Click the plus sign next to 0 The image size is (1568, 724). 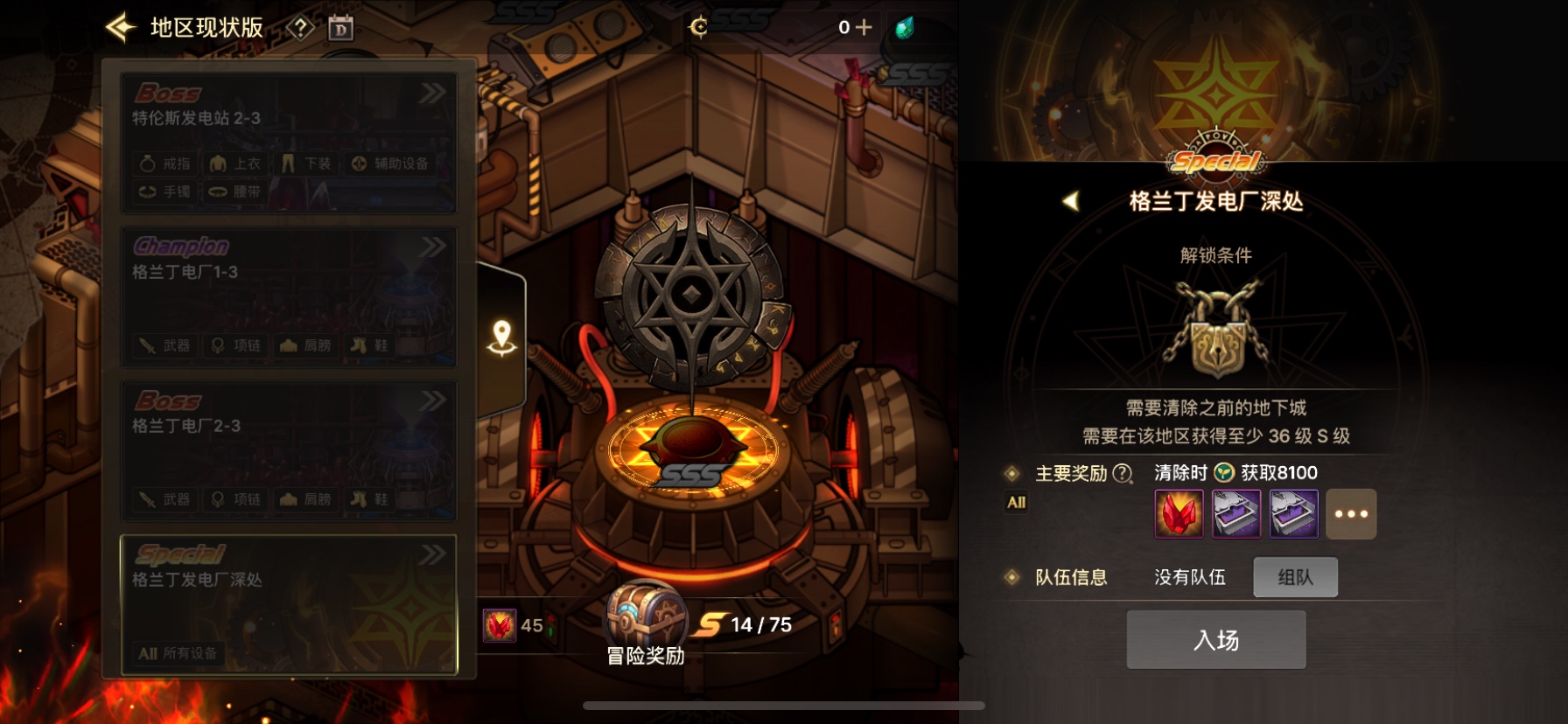pyautogui.click(x=864, y=27)
